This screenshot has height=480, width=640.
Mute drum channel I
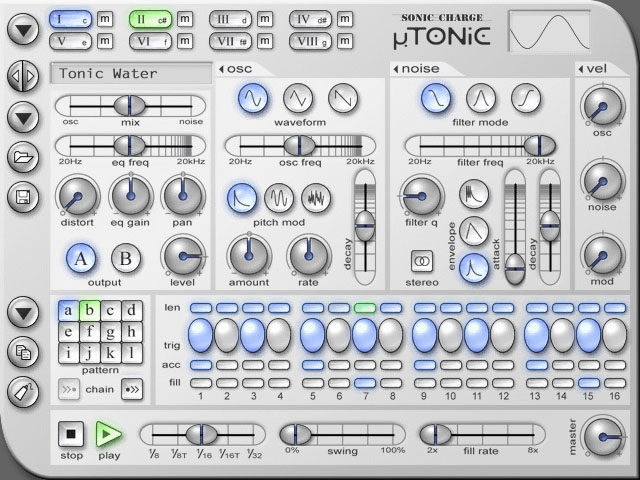(105, 19)
